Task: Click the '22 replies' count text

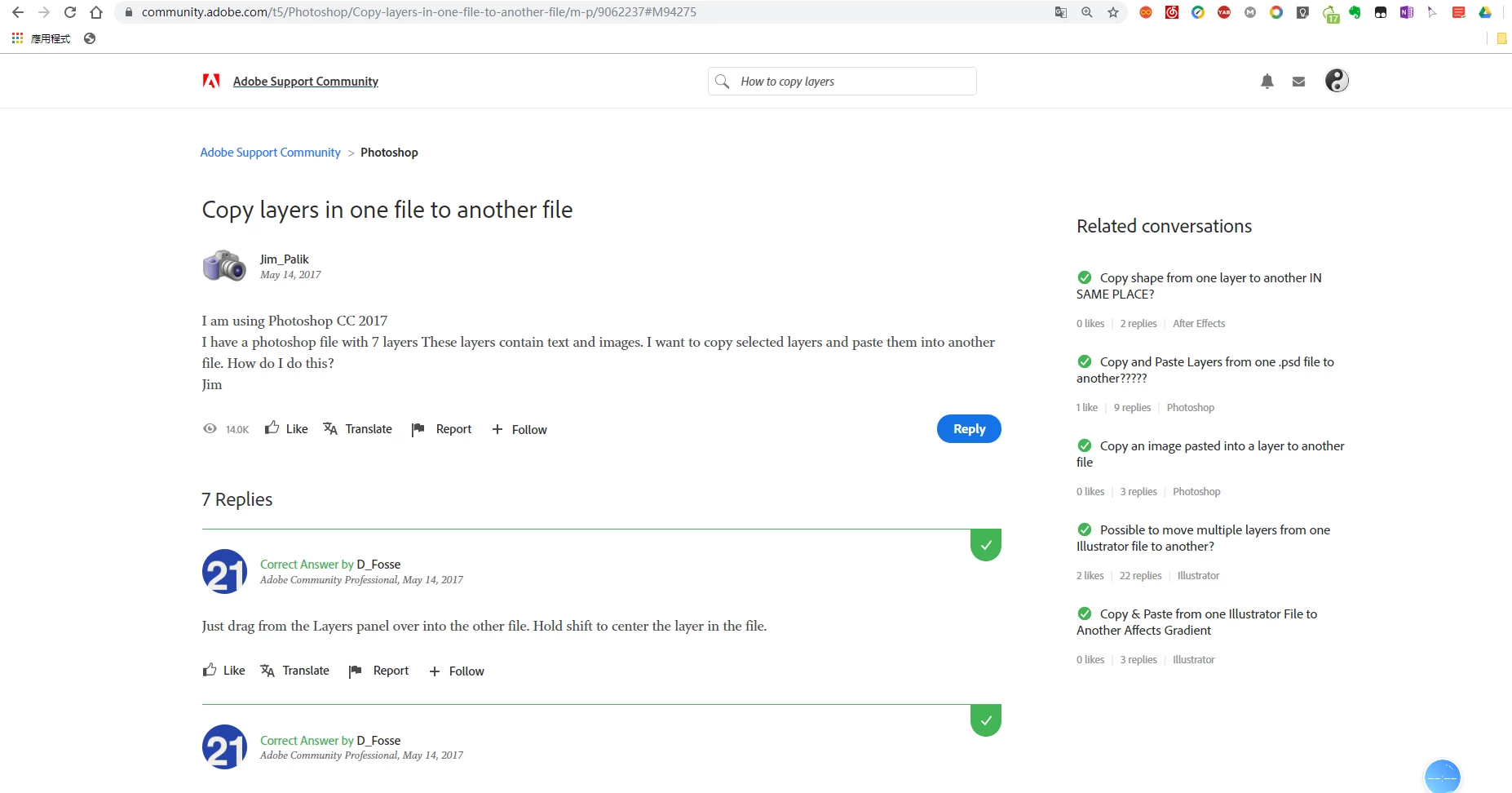Action: pos(1140,576)
